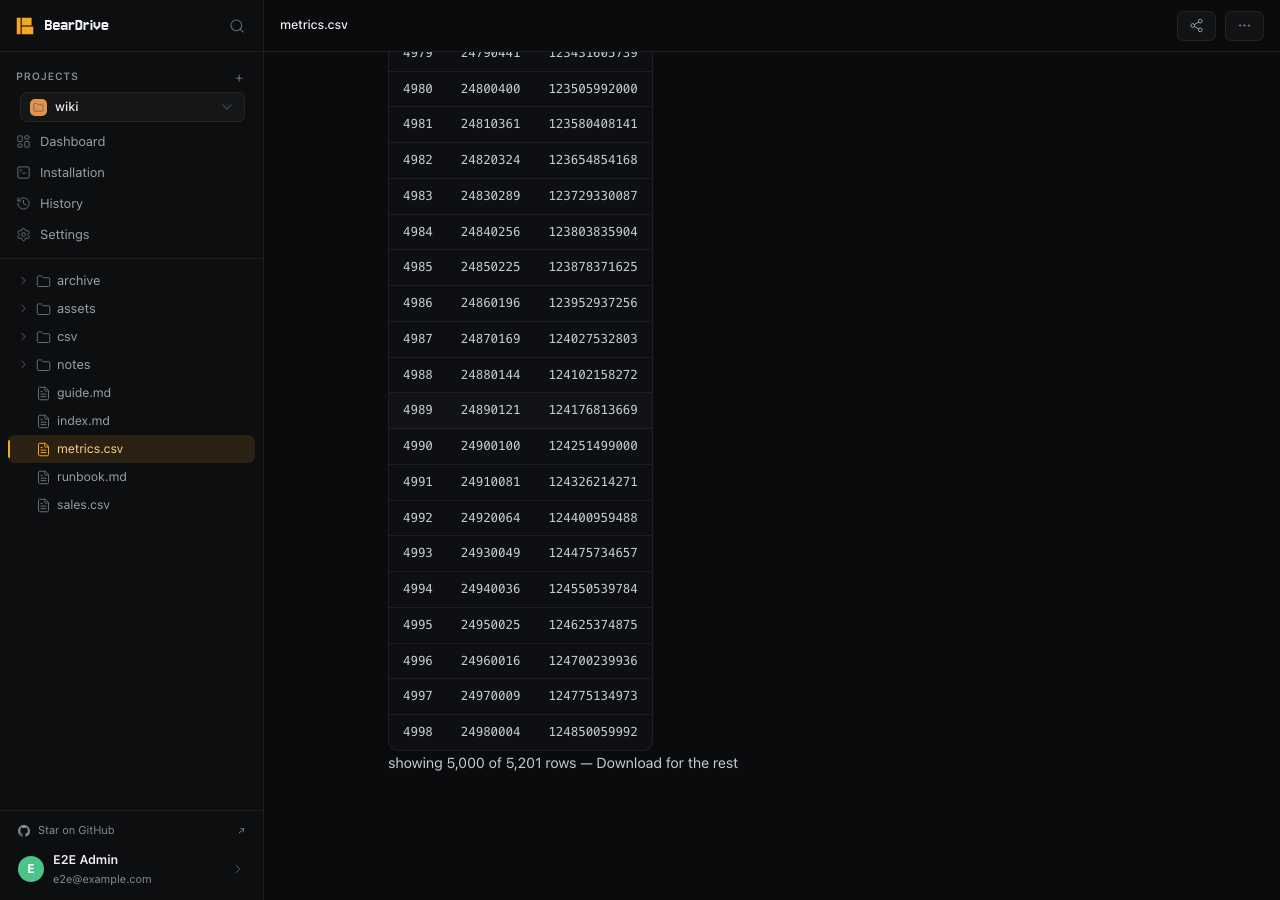The image size is (1280, 900).
Task: Click the Dashboard grid icon
Action: [24, 142]
